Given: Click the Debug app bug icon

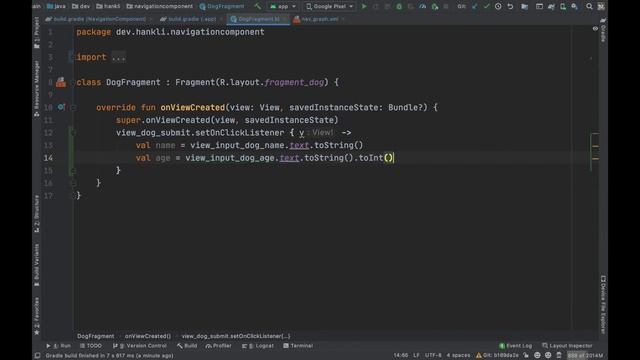Looking at the screenshot, I should (x=399, y=6).
